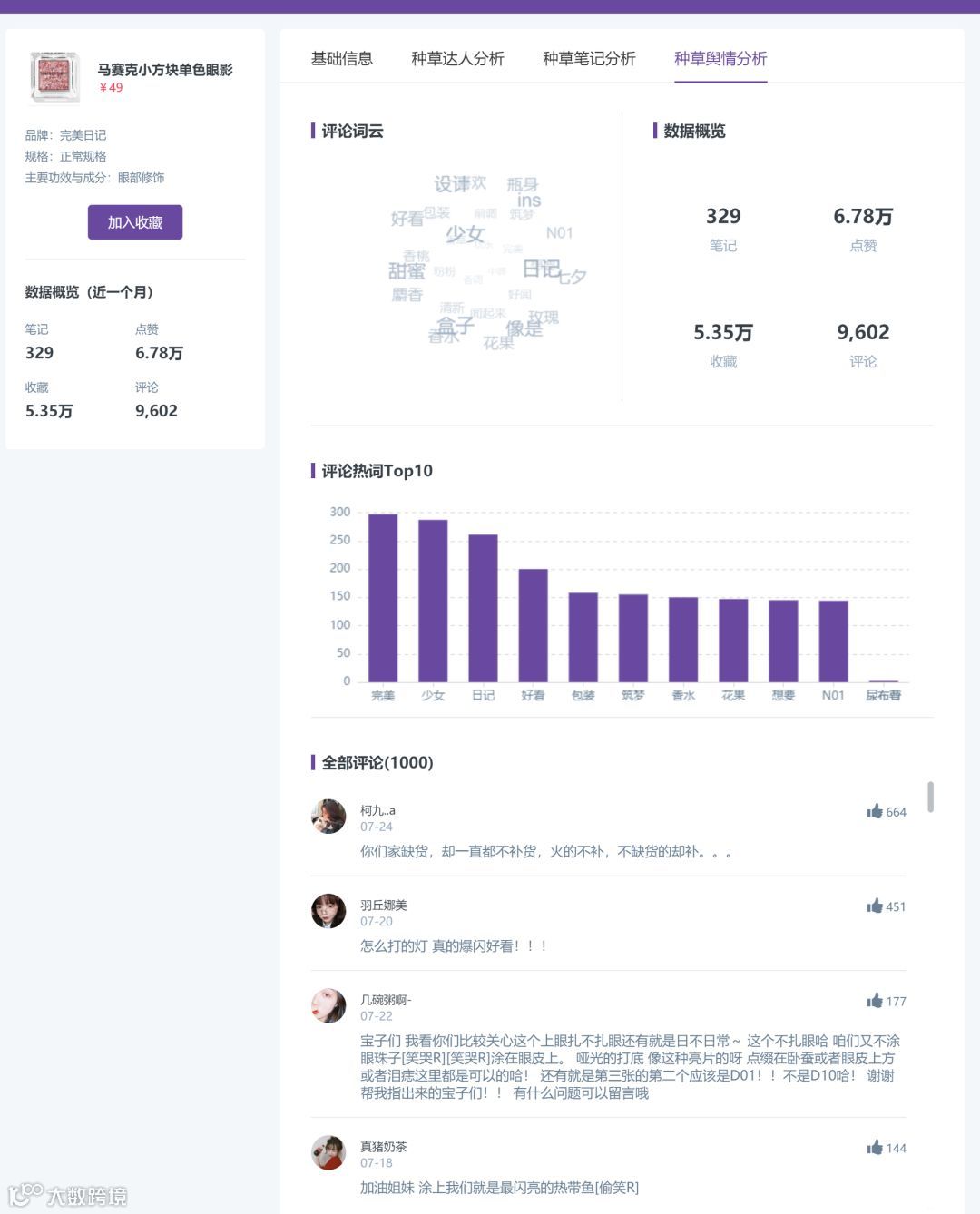The height and width of the screenshot is (1214, 980).
Task: Click the 主要功效与成分: 眼部修饰 text
Action: click(x=95, y=178)
